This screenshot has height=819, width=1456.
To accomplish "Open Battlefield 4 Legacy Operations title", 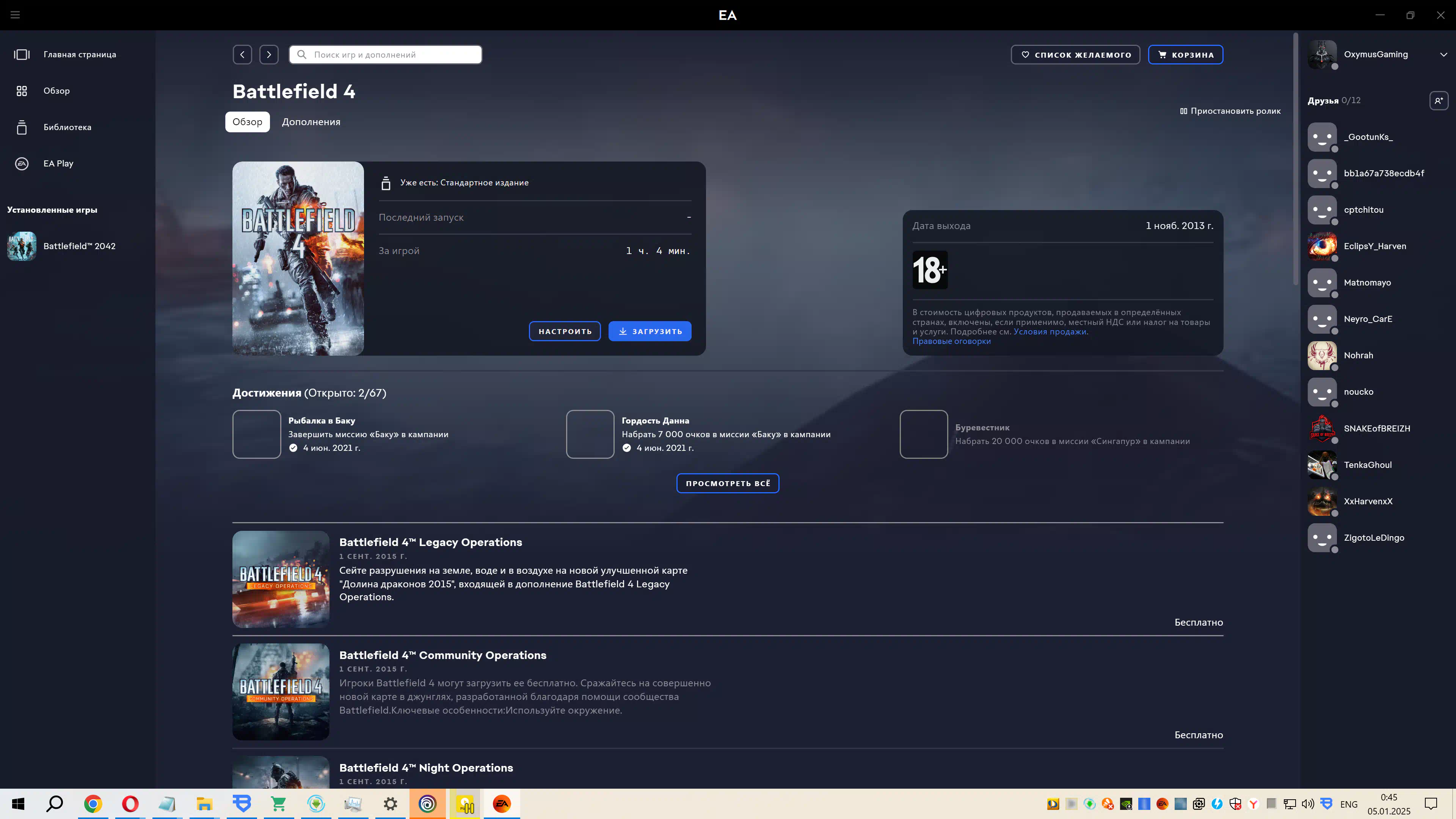I will (x=430, y=542).
